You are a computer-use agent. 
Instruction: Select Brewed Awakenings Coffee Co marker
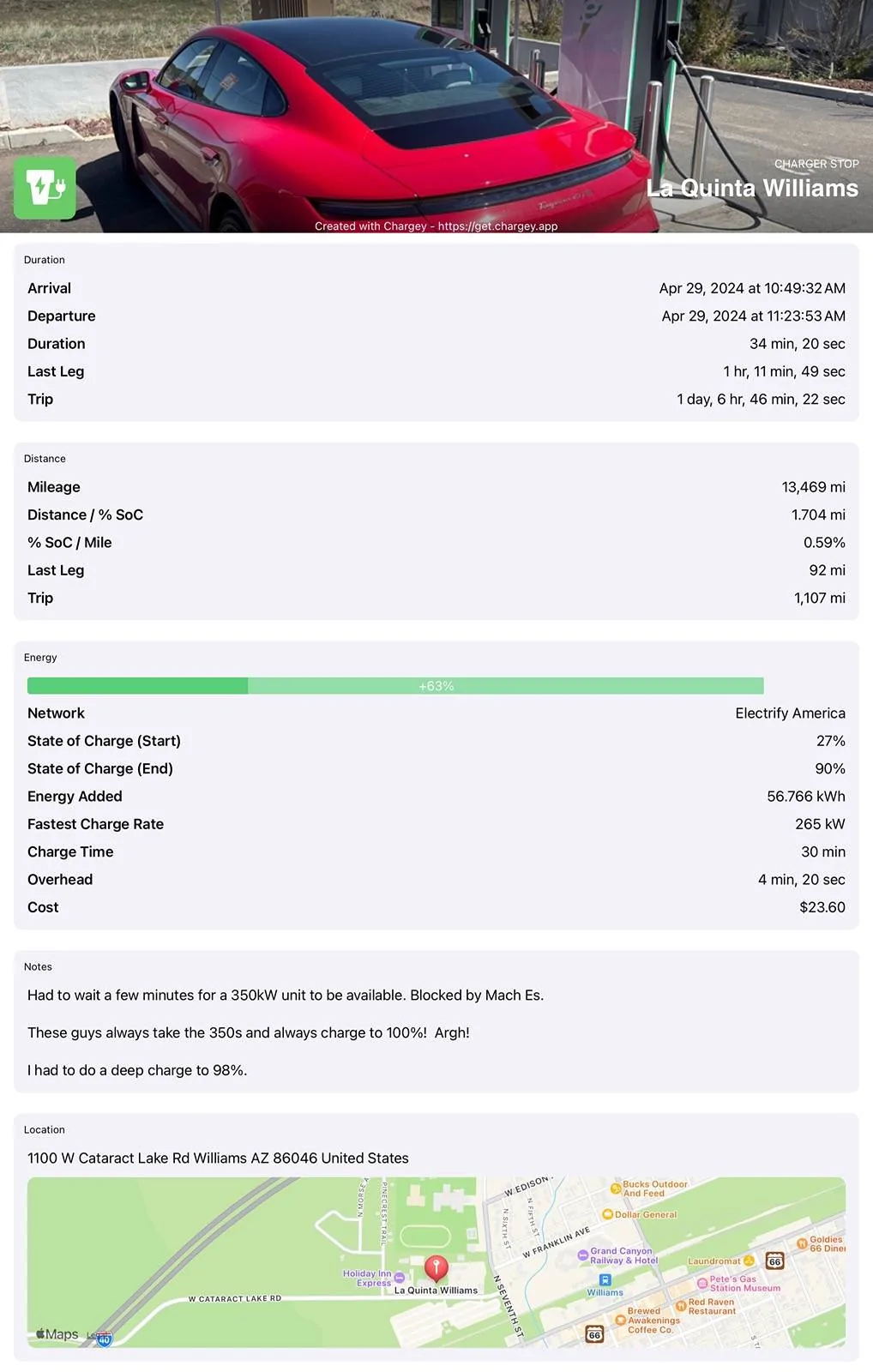[620, 1320]
